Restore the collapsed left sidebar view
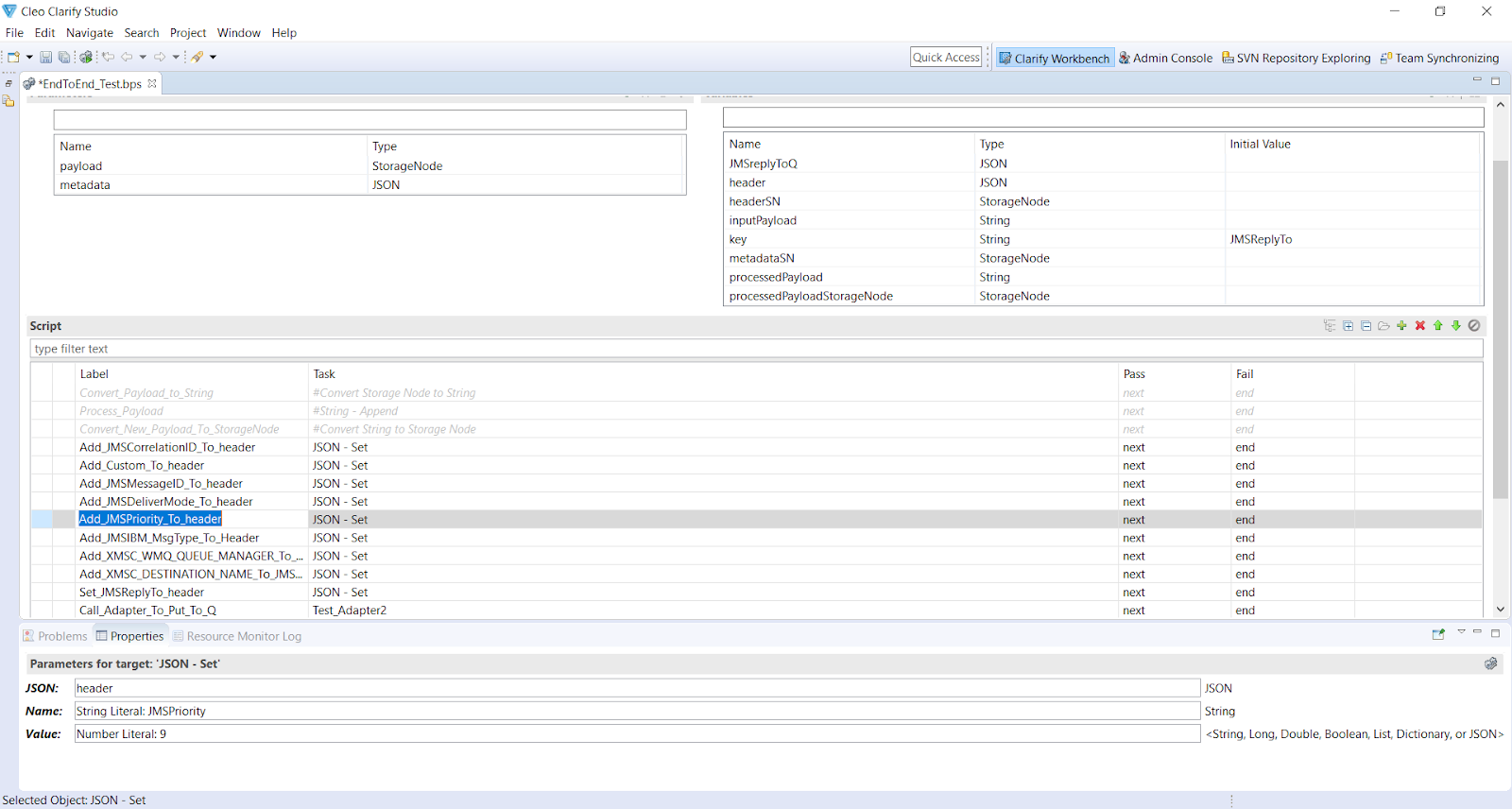1512x809 pixels. tap(9, 84)
